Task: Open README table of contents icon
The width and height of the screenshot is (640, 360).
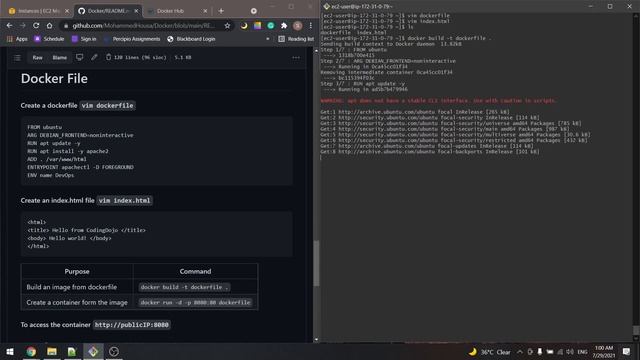Action: click(x=17, y=58)
